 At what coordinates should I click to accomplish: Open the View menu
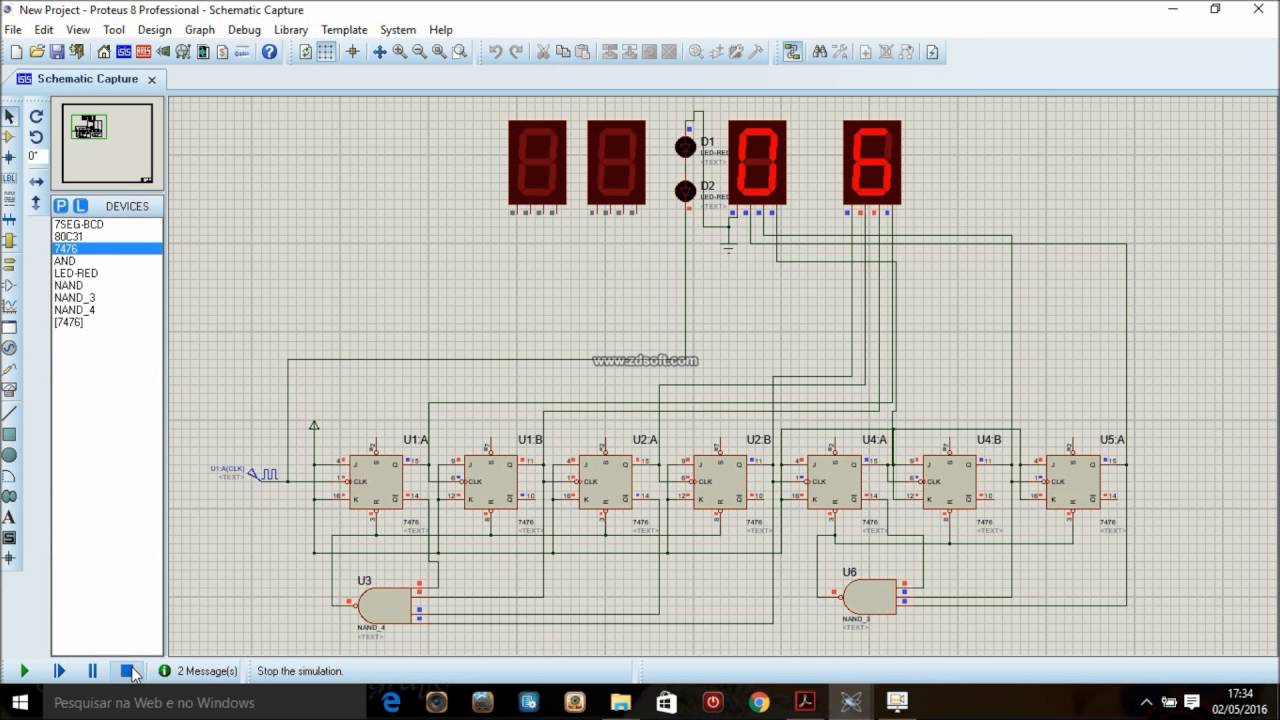click(78, 30)
